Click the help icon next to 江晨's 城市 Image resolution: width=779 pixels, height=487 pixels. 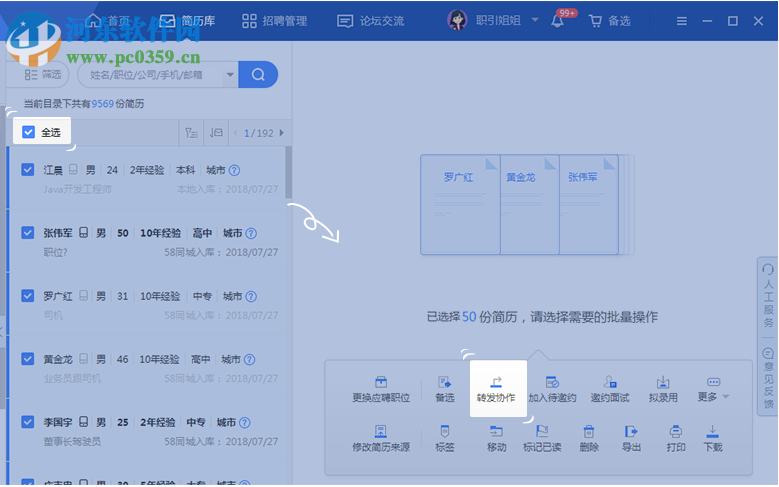point(234,170)
